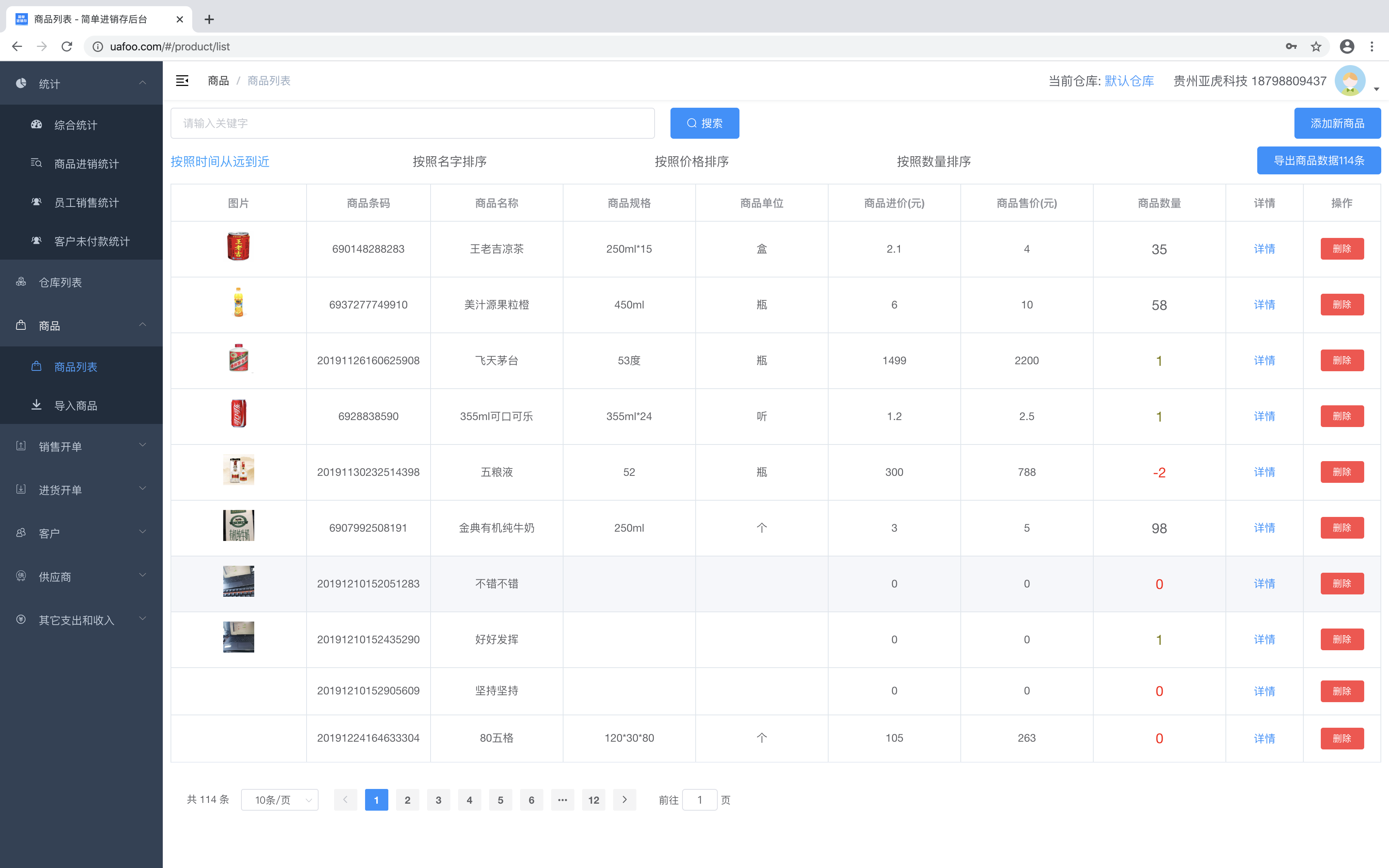Click barcode 20191224164633304 cell
This screenshot has width=1389, height=868.
[x=369, y=738]
